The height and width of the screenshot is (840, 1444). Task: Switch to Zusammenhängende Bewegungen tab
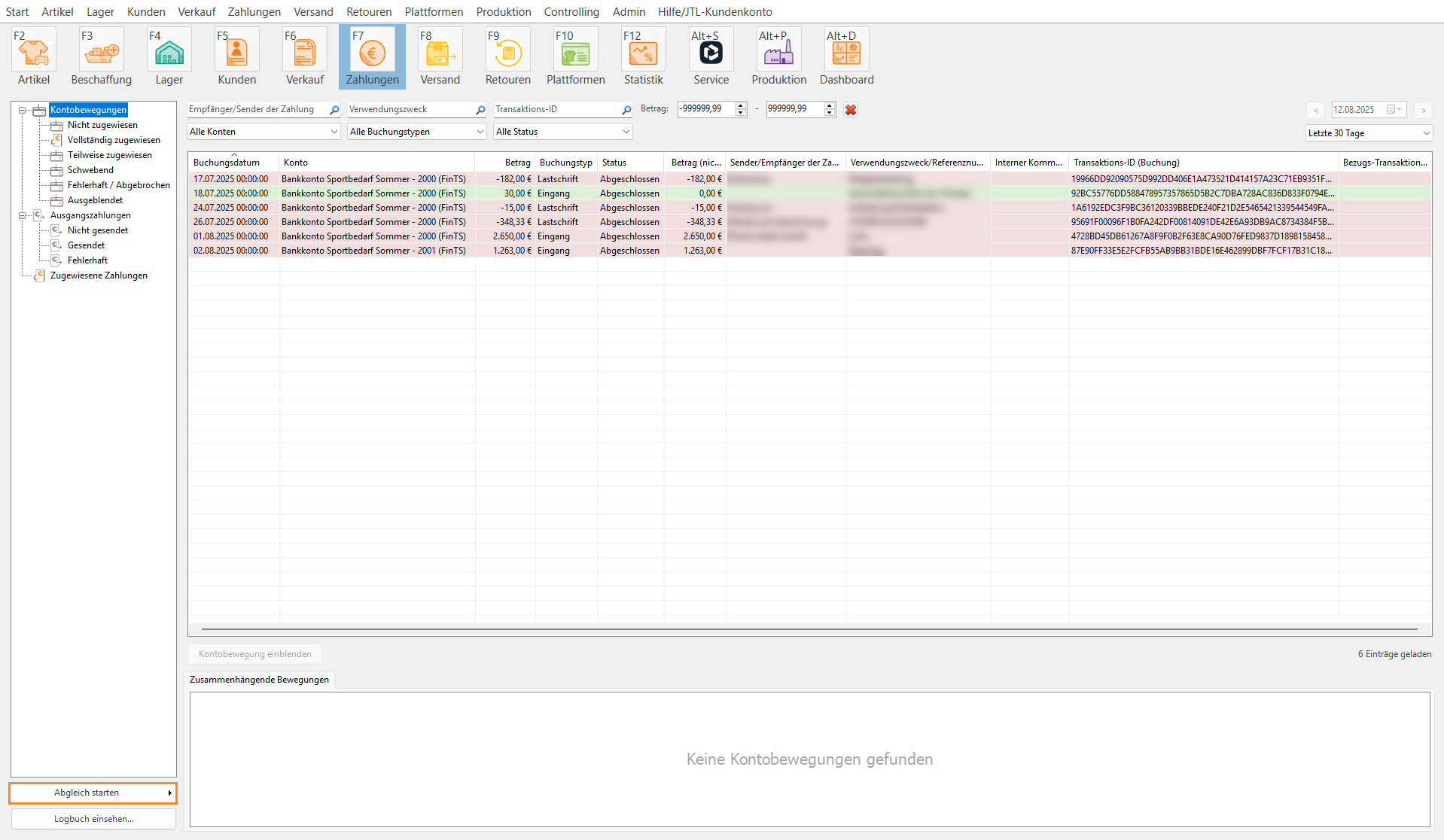click(259, 680)
